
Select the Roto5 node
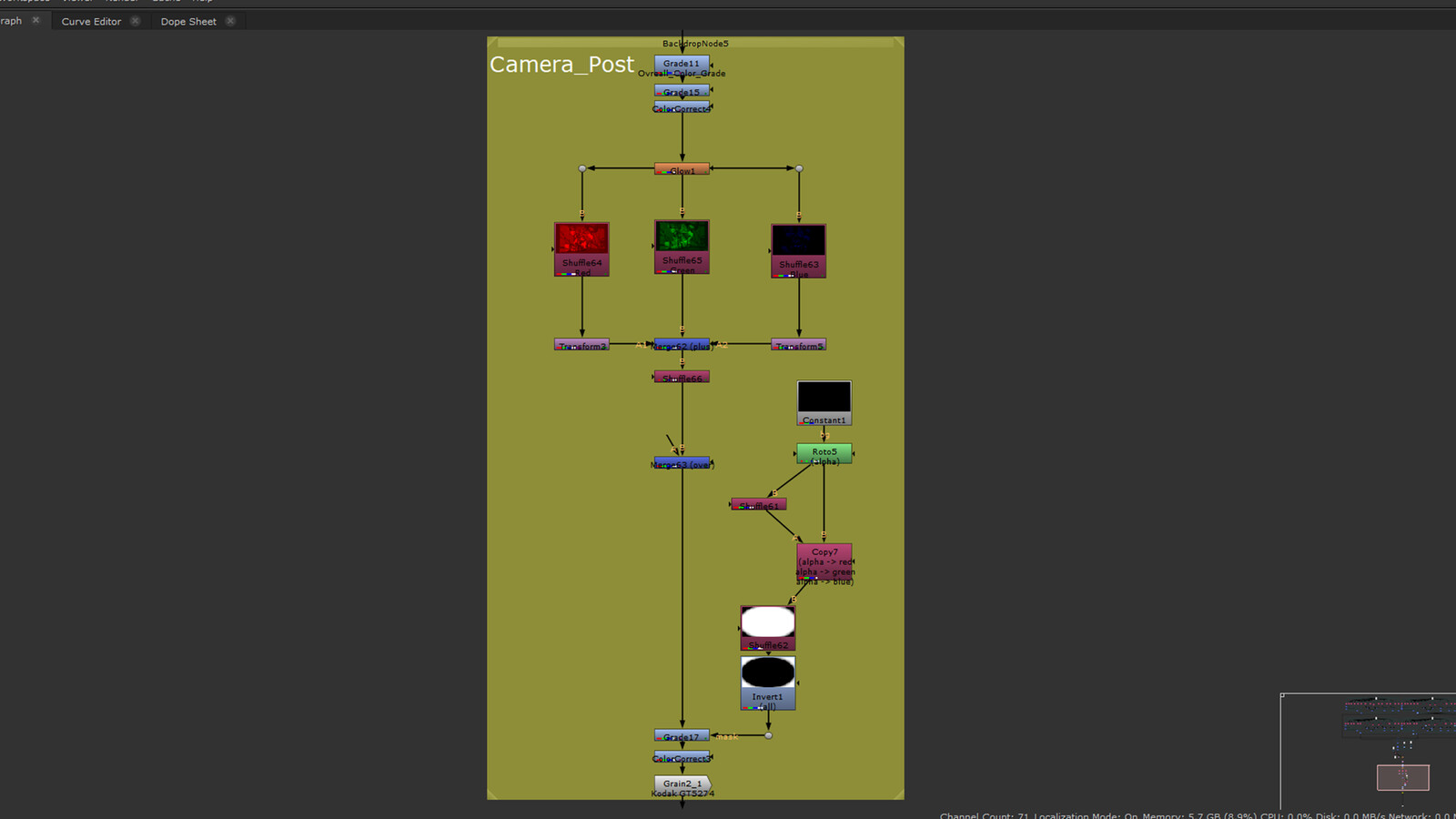coord(824,454)
